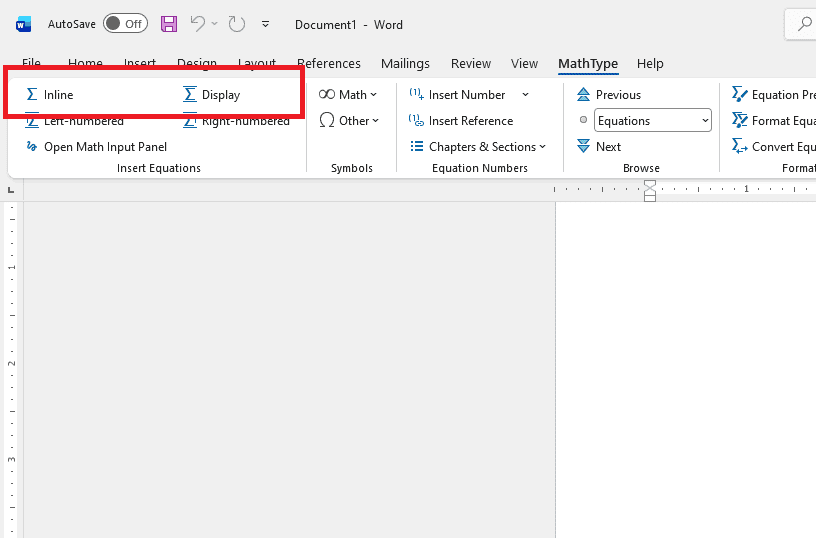Viewport: 816px width, 538px height.
Task: Open the Help tab
Action: coord(650,63)
